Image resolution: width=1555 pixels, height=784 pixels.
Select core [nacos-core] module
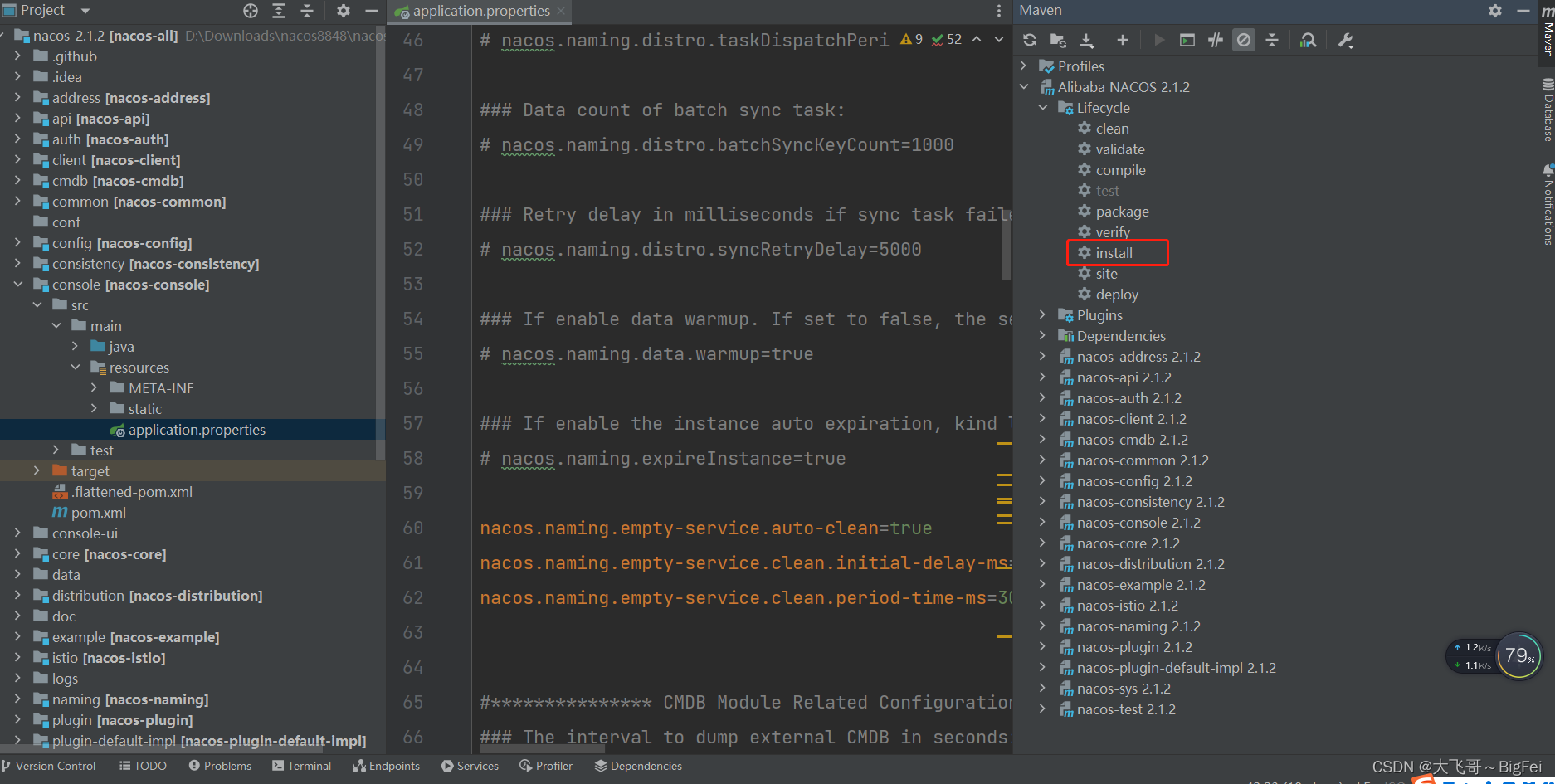pos(109,554)
